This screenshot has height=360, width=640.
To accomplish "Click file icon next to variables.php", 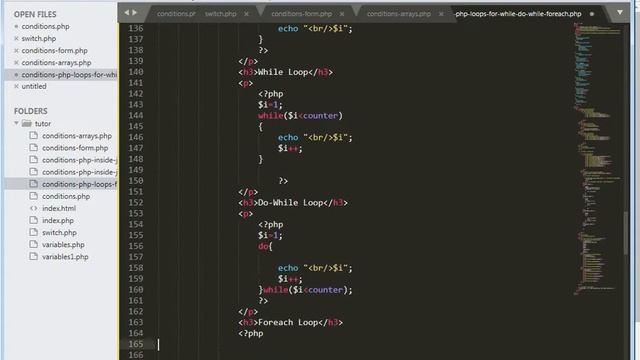I will tap(33, 244).
